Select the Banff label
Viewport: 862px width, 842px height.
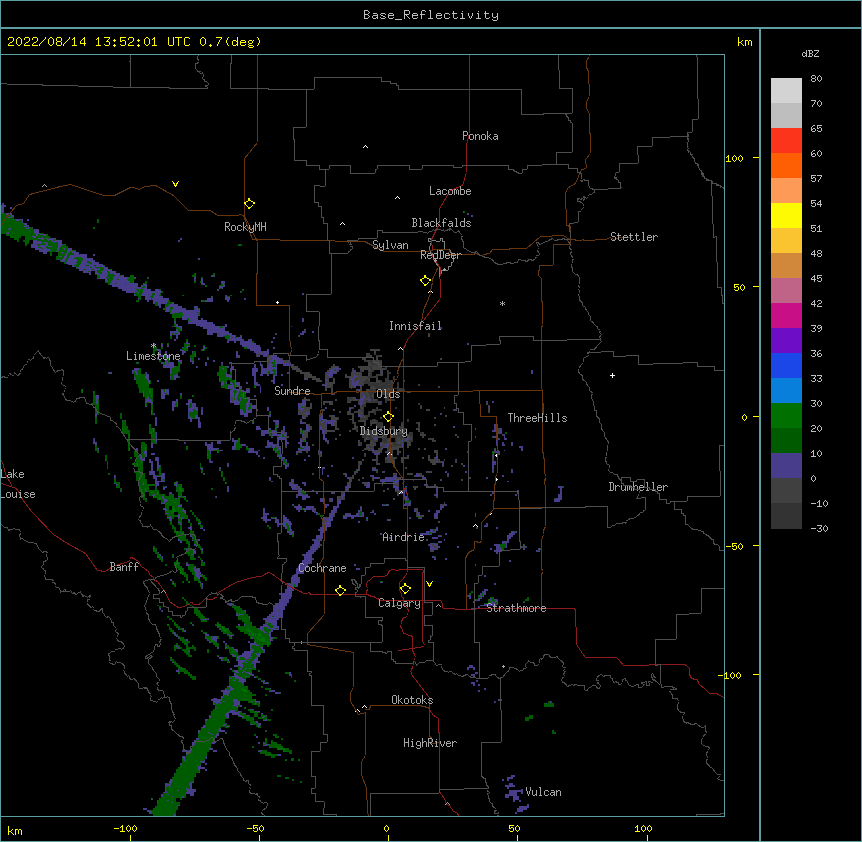pos(124,567)
